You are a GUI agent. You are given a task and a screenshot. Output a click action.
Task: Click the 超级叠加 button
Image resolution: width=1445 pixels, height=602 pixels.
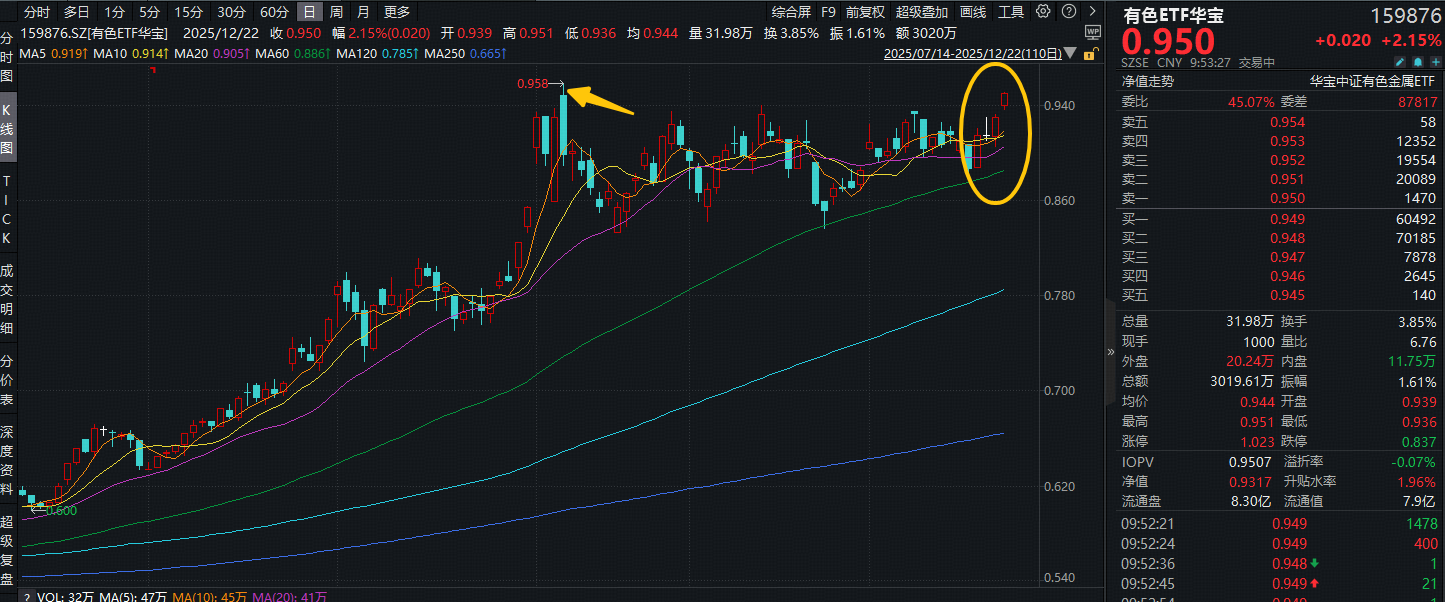point(921,12)
